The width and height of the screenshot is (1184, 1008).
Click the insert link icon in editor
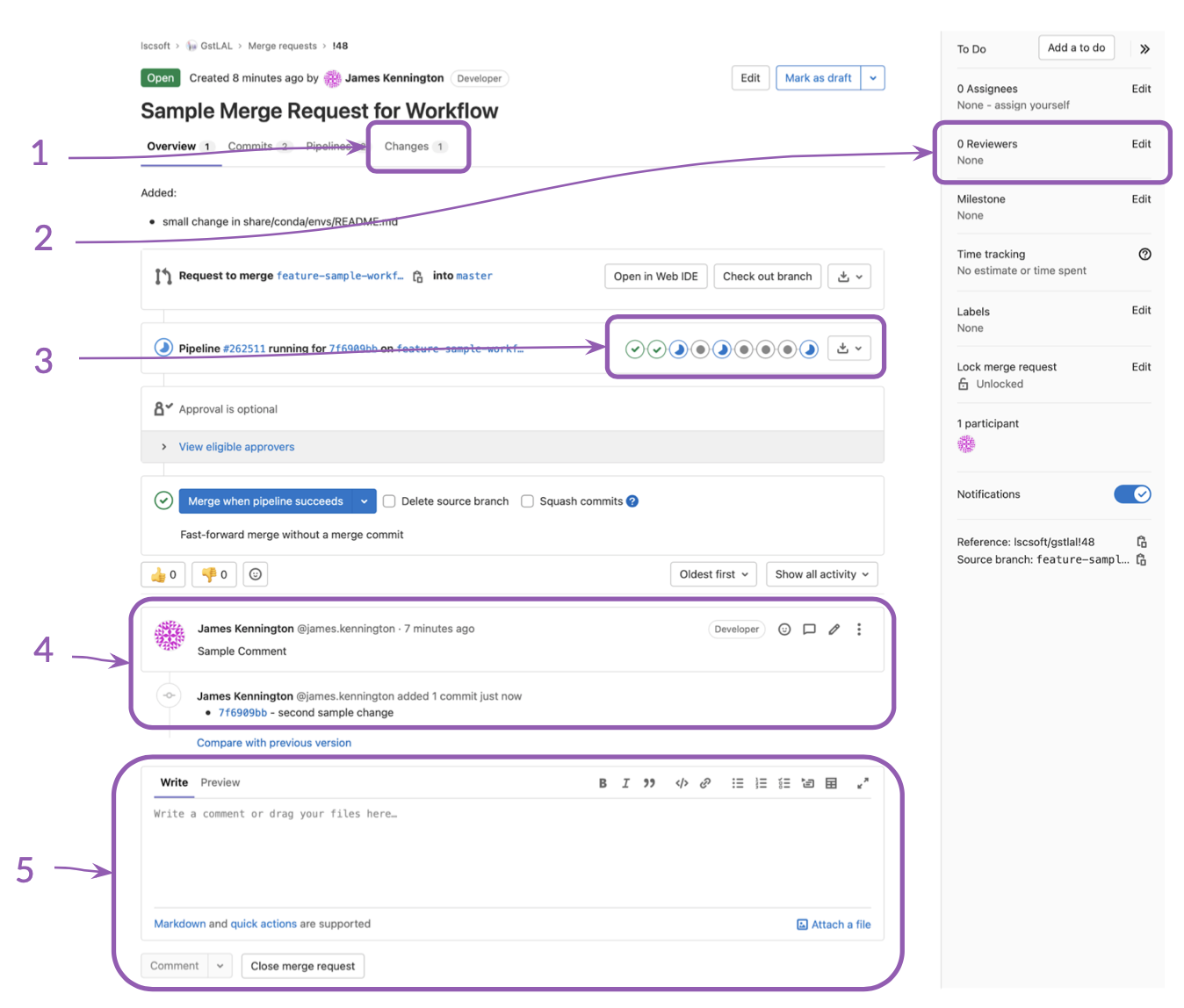(x=705, y=783)
